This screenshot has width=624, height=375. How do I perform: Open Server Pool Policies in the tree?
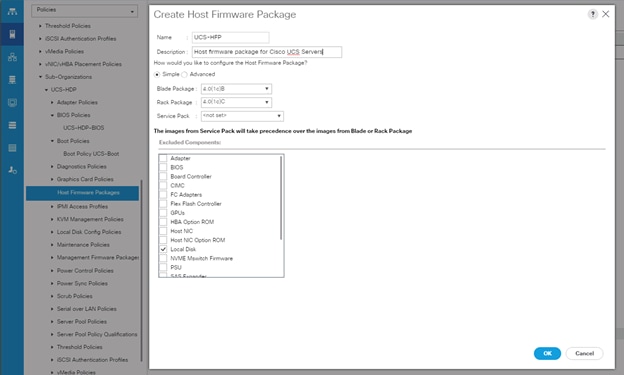tap(82, 322)
